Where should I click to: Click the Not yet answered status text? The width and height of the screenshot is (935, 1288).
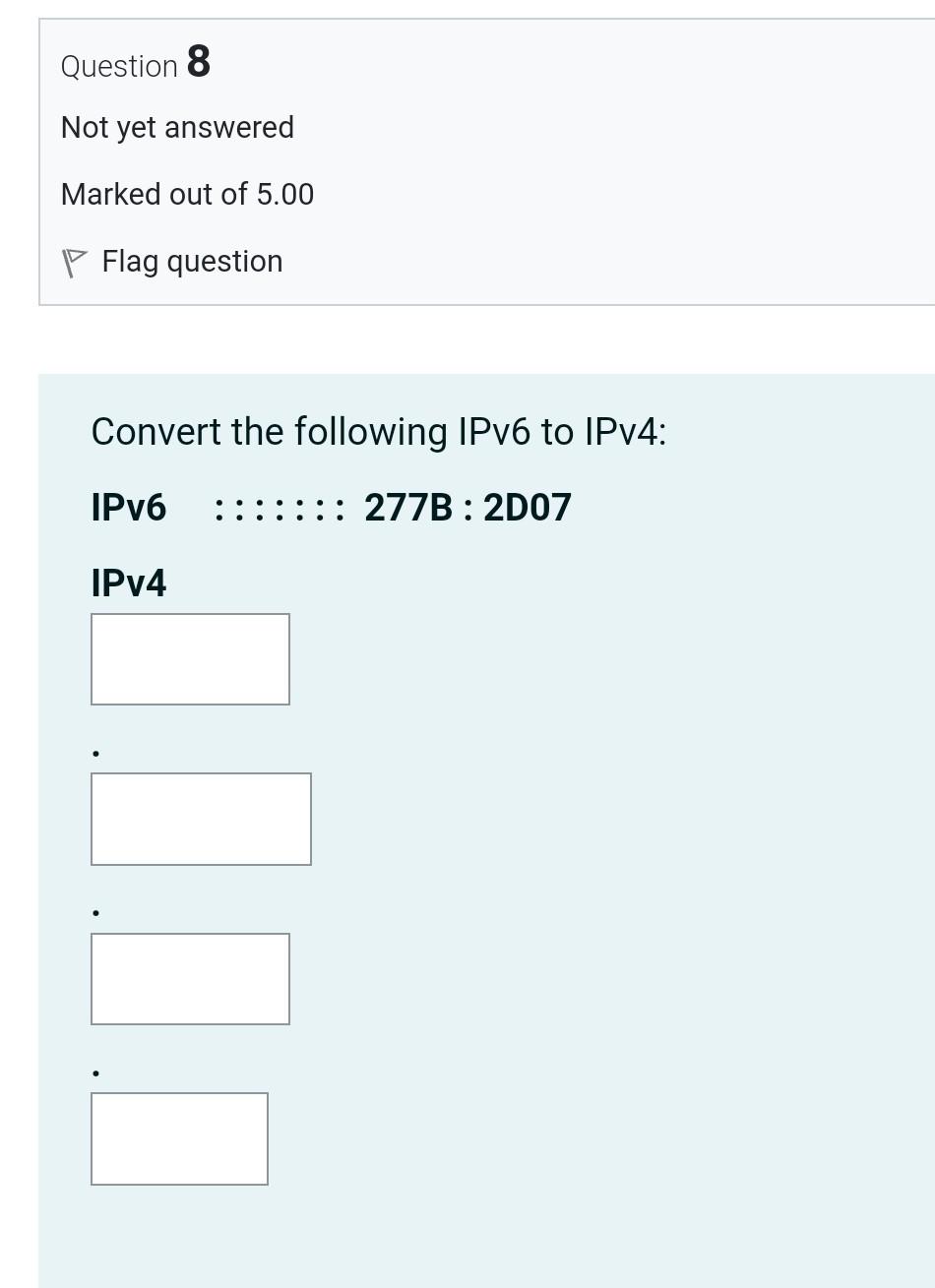point(177,127)
